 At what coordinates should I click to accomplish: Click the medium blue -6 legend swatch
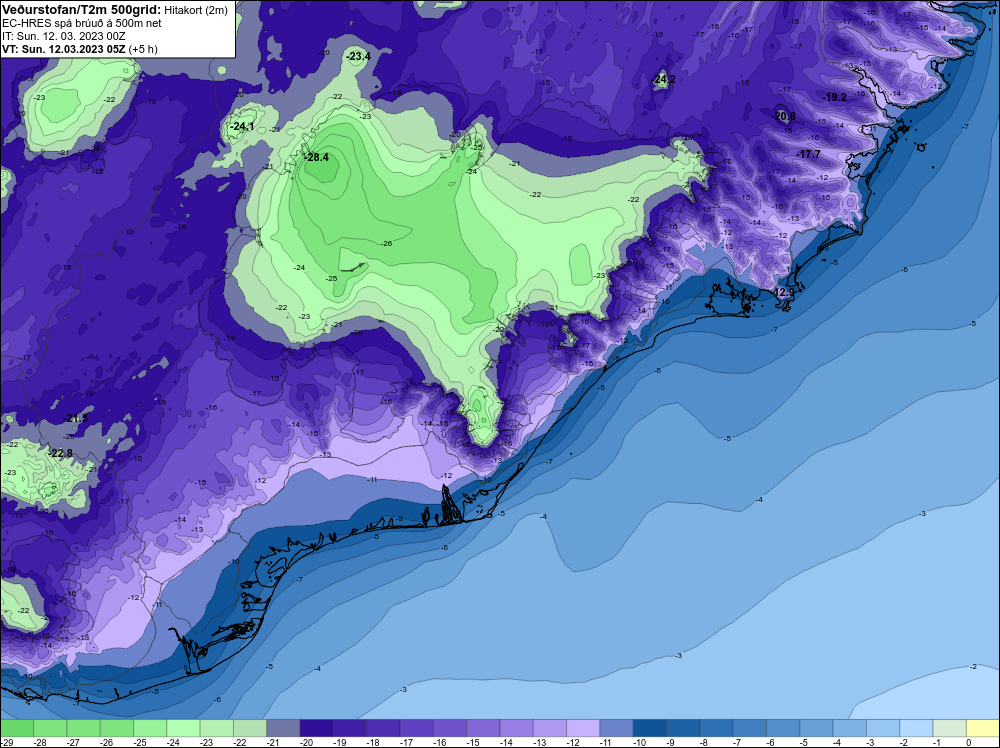tap(783, 728)
